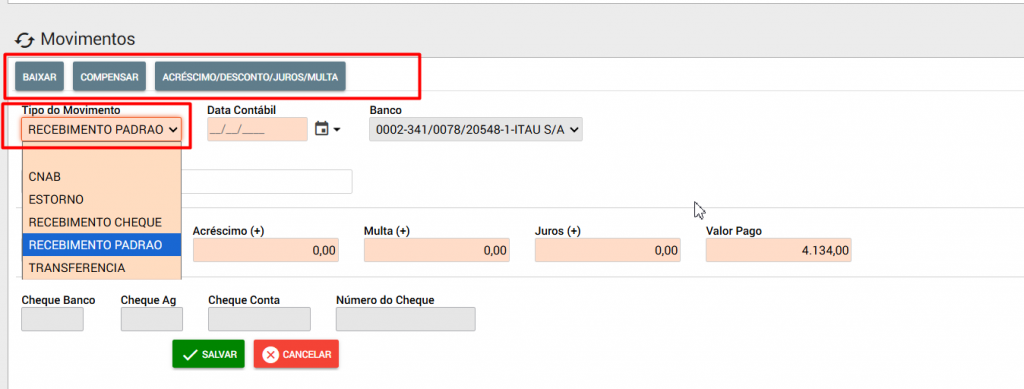
Task: Click the COMPENSAR button
Action: (x=109, y=76)
